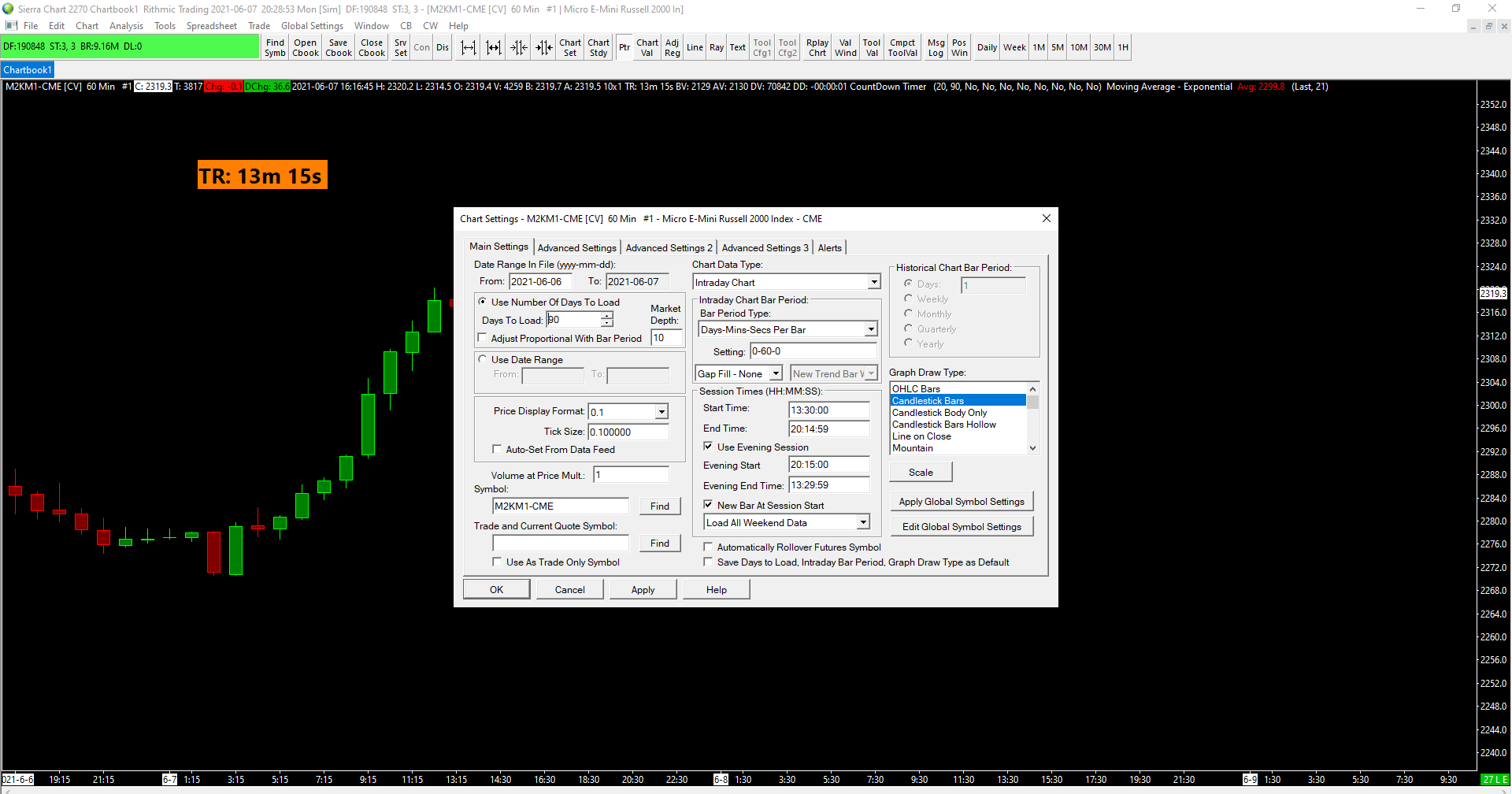Viewport: 1512px width, 794px height.
Task: Open the Load All Weekend Data dropdown
Action: (x=863, y=522)
